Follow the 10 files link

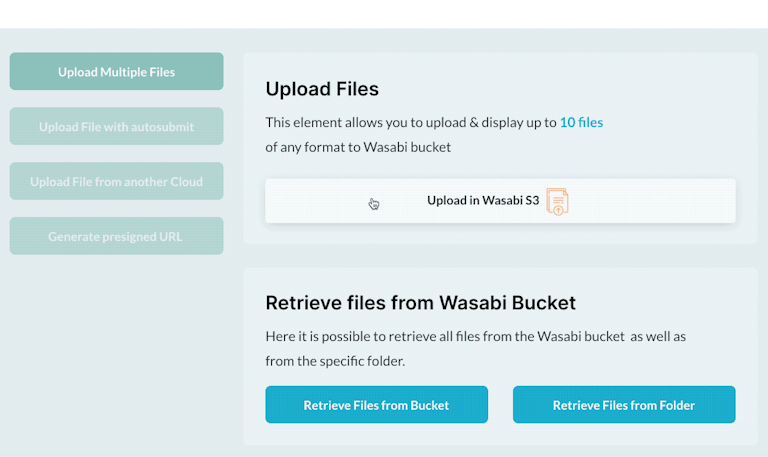(x=581, y=122)
